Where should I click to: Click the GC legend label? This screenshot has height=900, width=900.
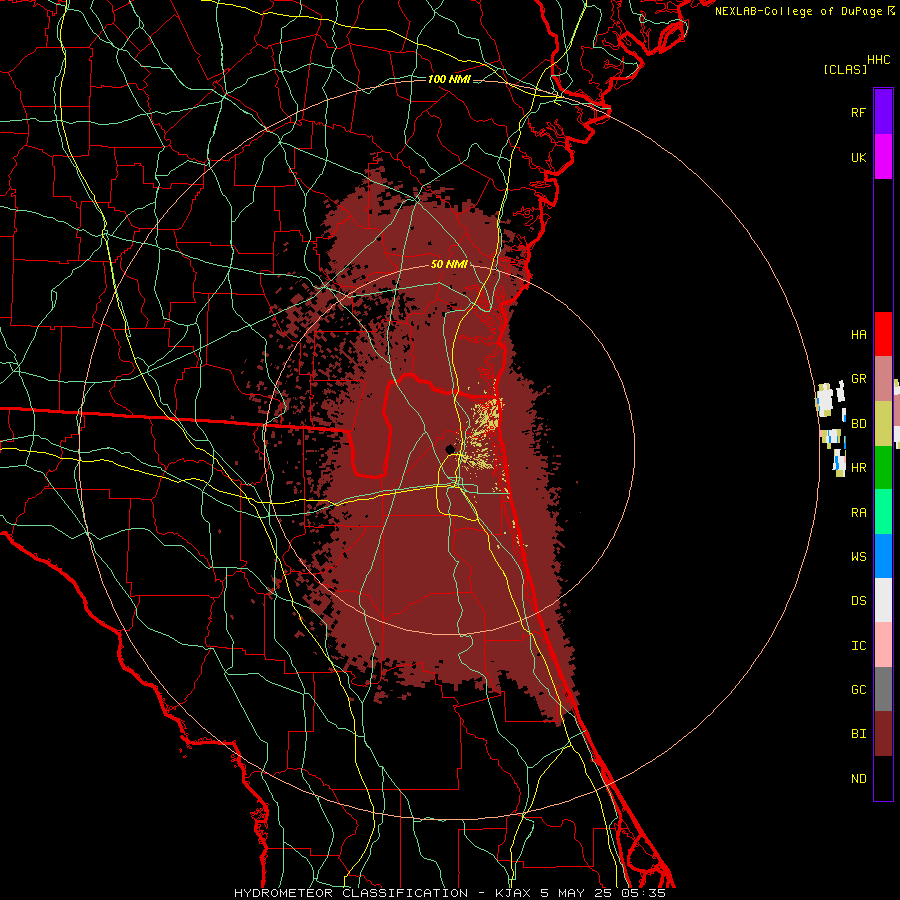tap(858, 690)
